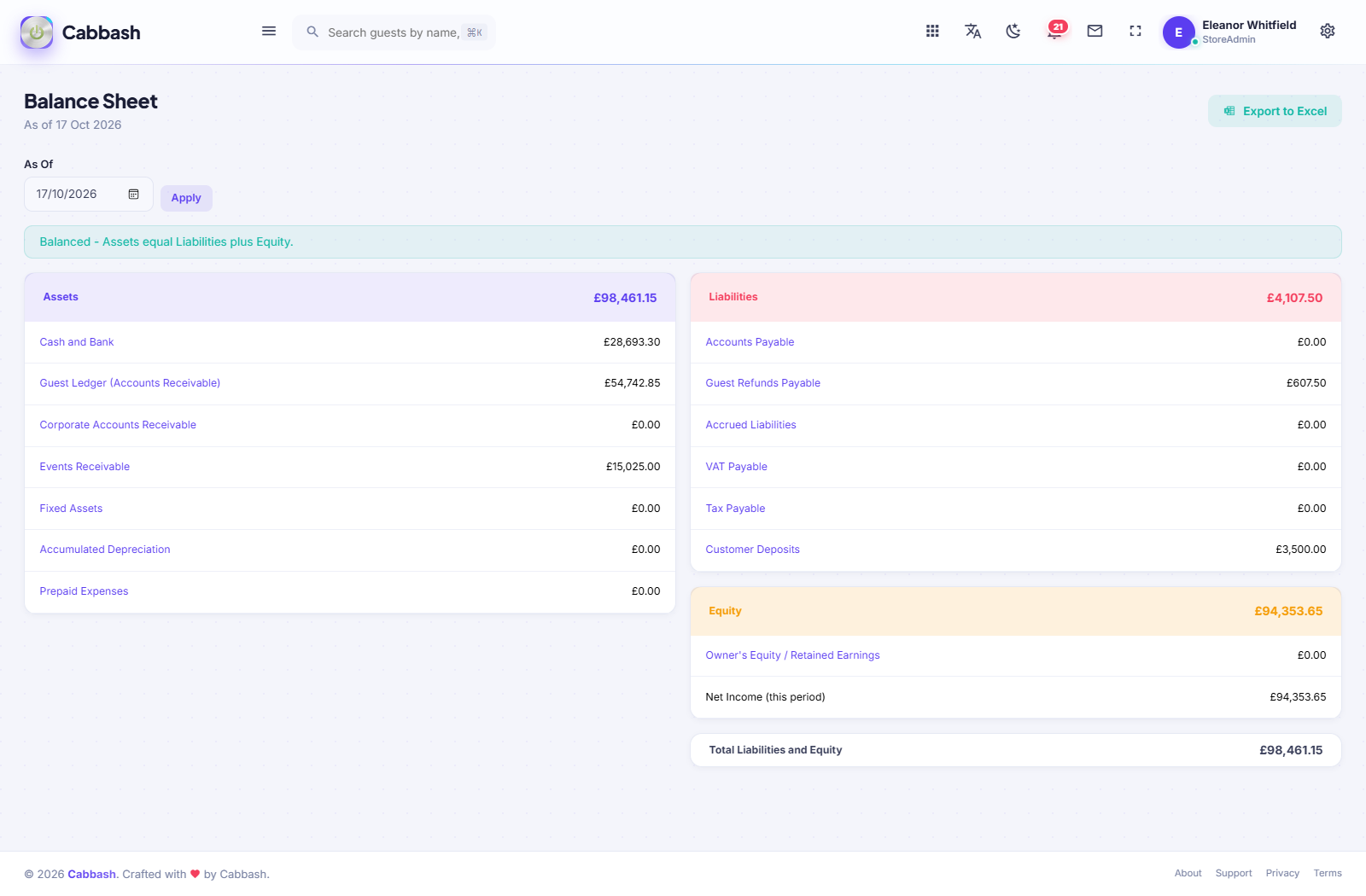Click the Cabbash logo icon

tap(37, 32)
